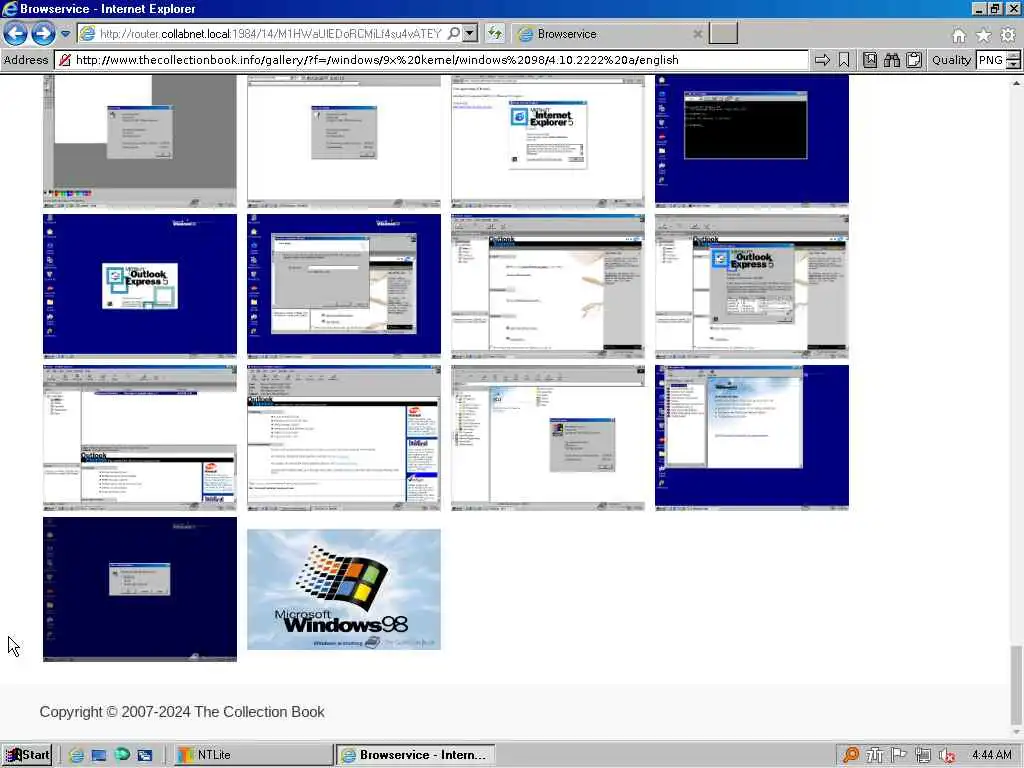
Task: Click the insecure-connection icon in Address bar
Action: (x=65, y=60)
